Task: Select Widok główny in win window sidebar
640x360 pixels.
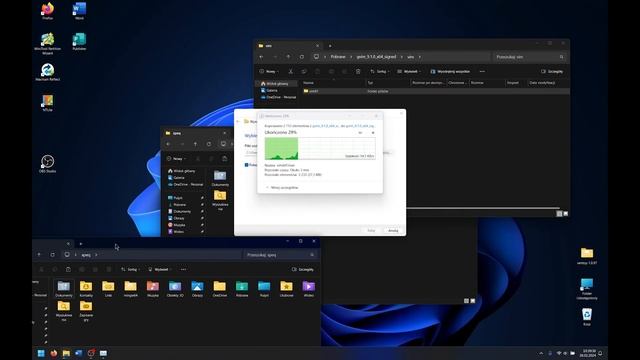Action: [277, 84]
